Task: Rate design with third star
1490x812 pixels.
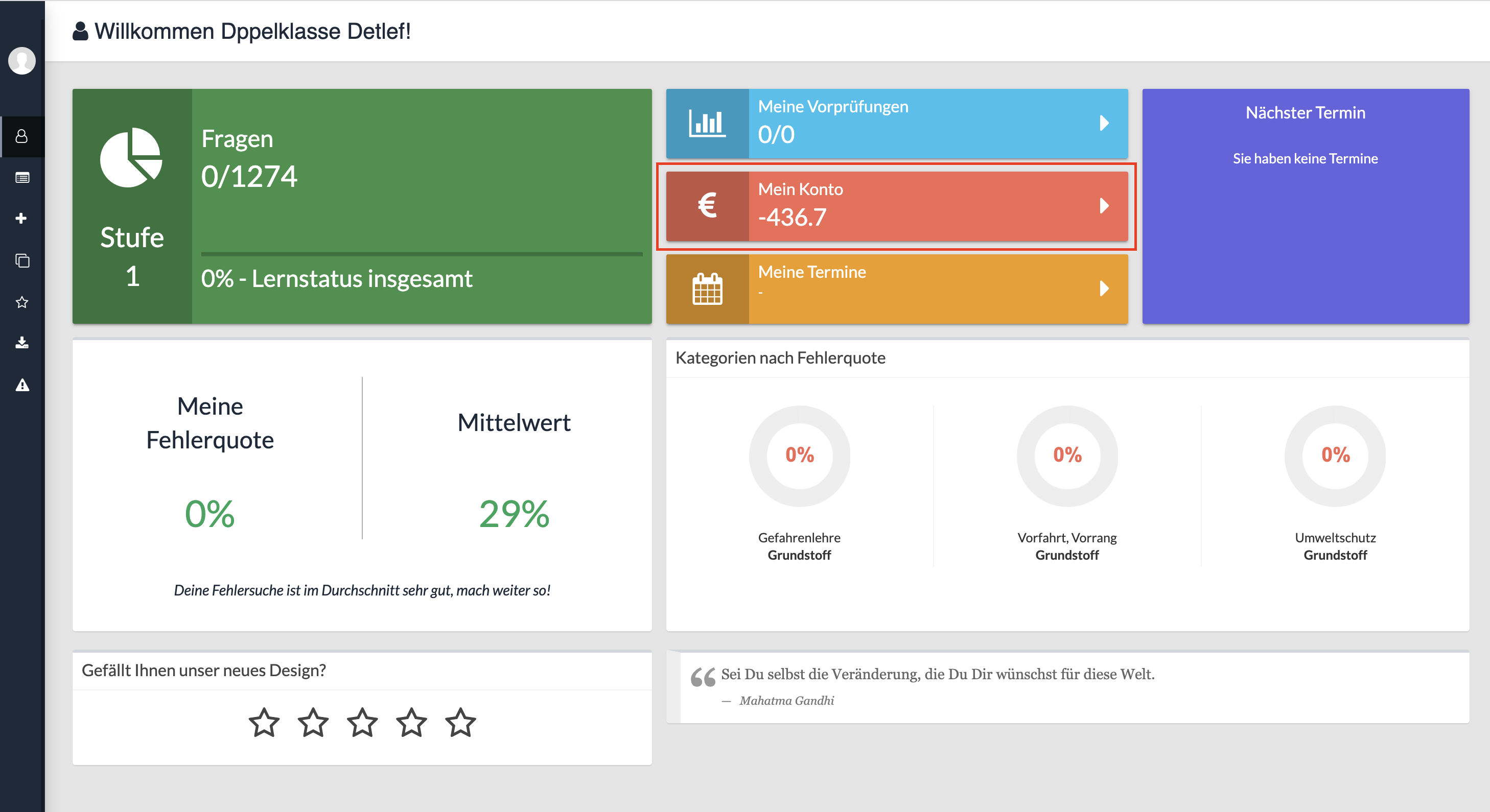Action: [x=362, y=723]
